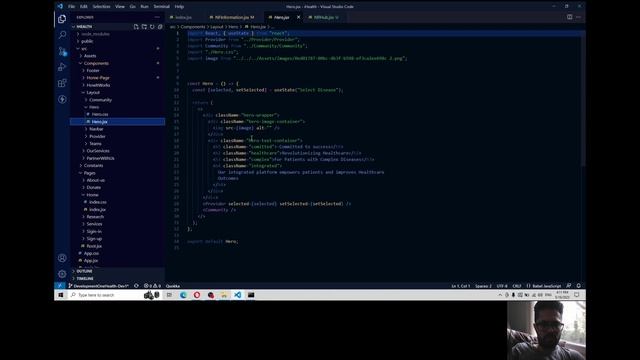Click the feedback icon in the status bar

click(569, 286)
